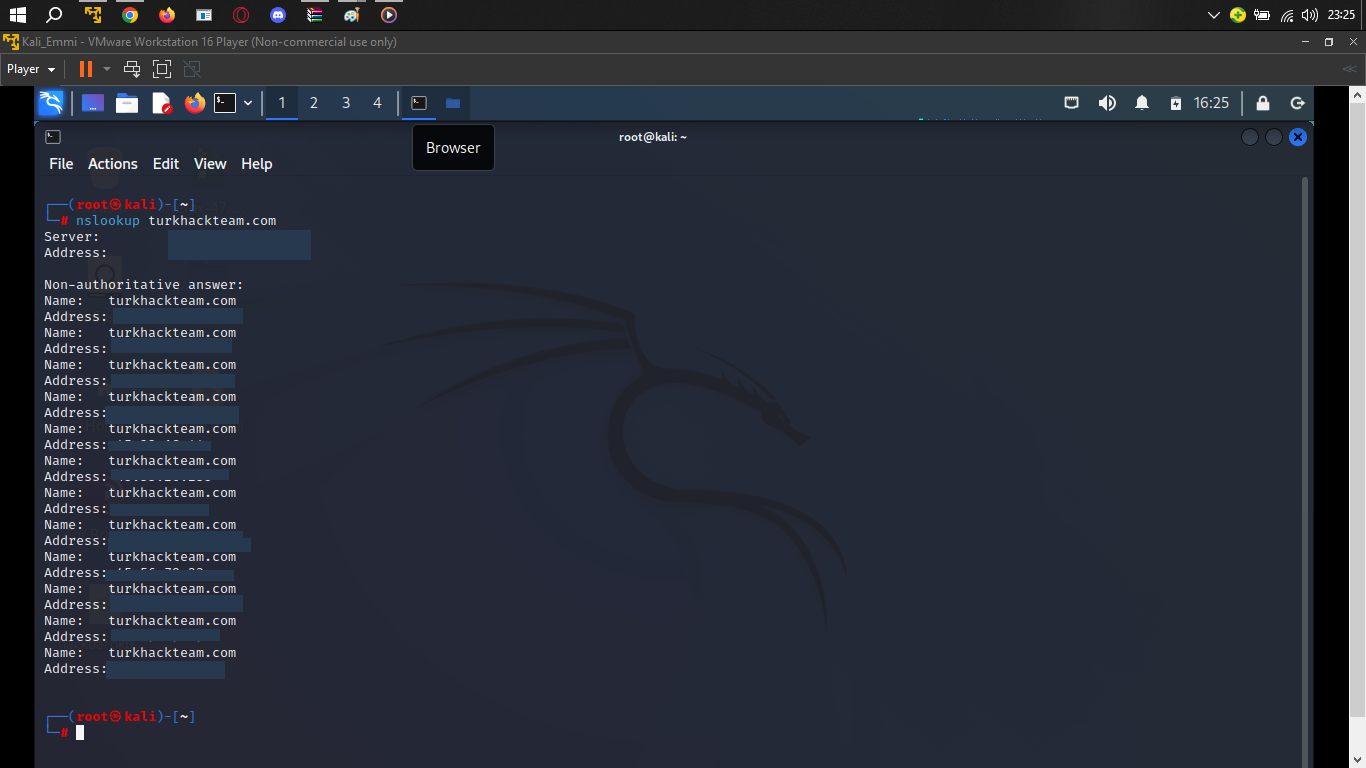The image size is (1366, 768).
Task: Click the VMware window's scroll-up arrow
Action: point(1358,94)
